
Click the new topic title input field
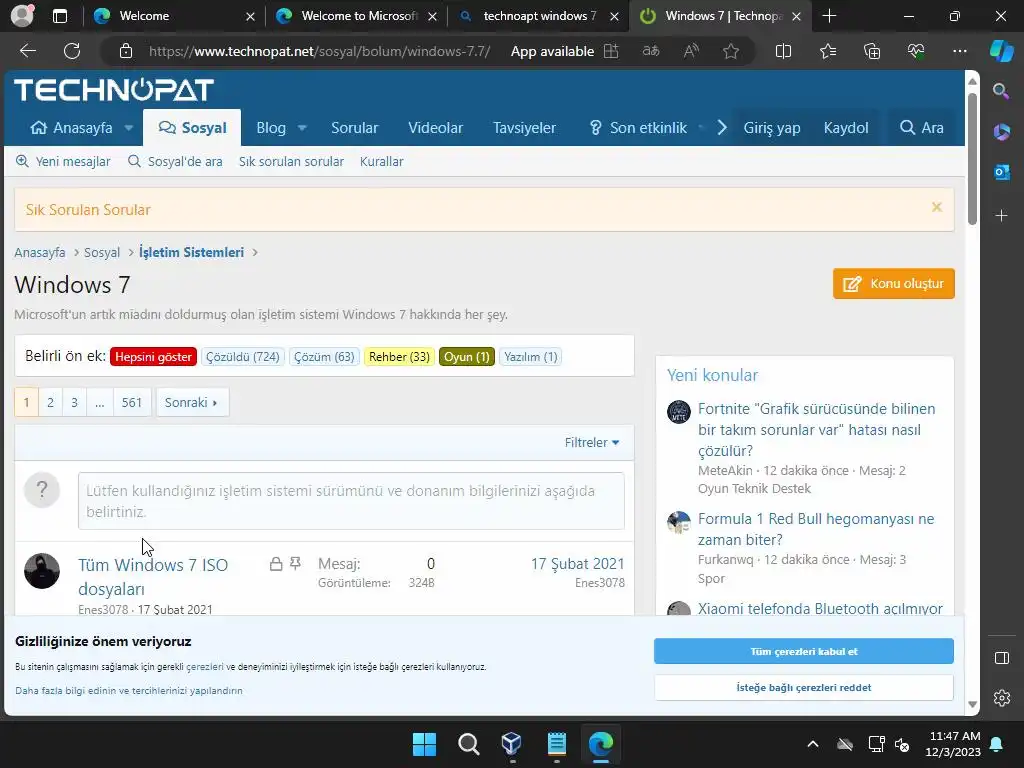tap(351, 501)
